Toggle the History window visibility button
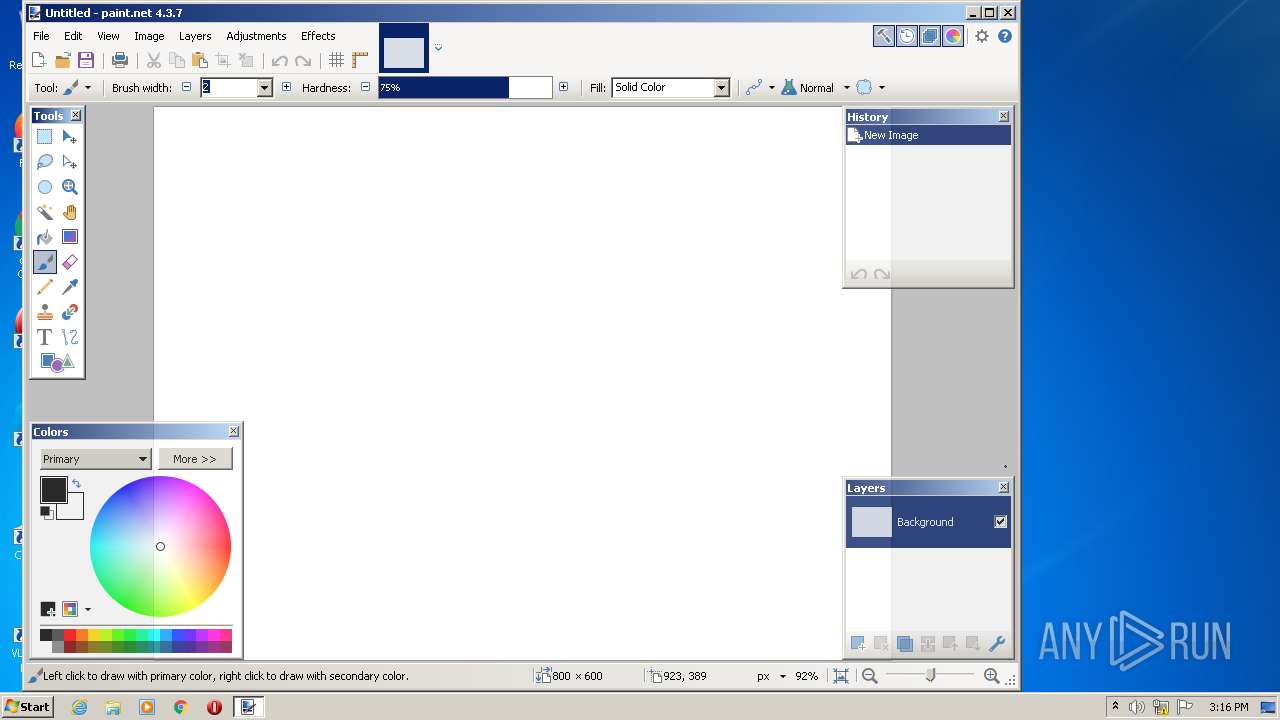The width and height of the screenshot is (1280, 720). click(x=907, y=36)
